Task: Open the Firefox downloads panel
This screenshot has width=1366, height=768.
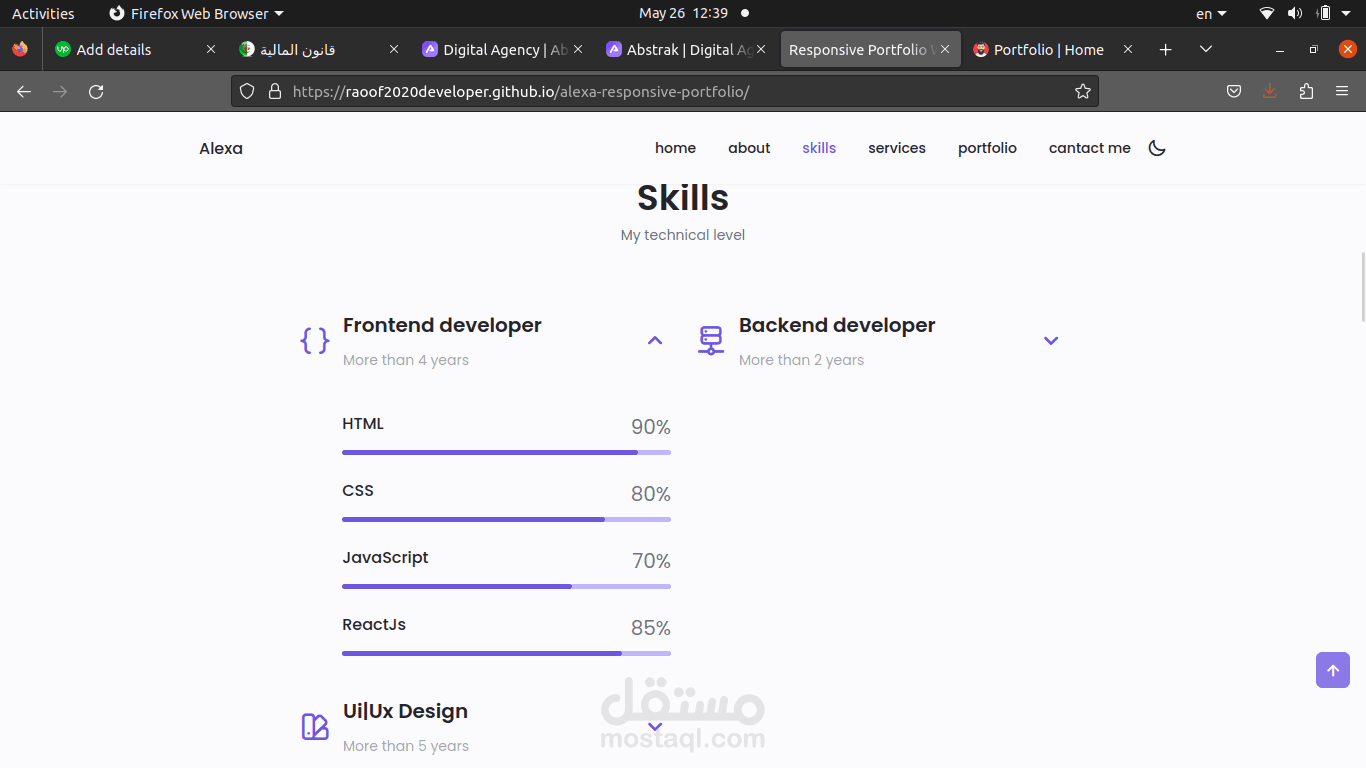Action: pos(1270,92)
